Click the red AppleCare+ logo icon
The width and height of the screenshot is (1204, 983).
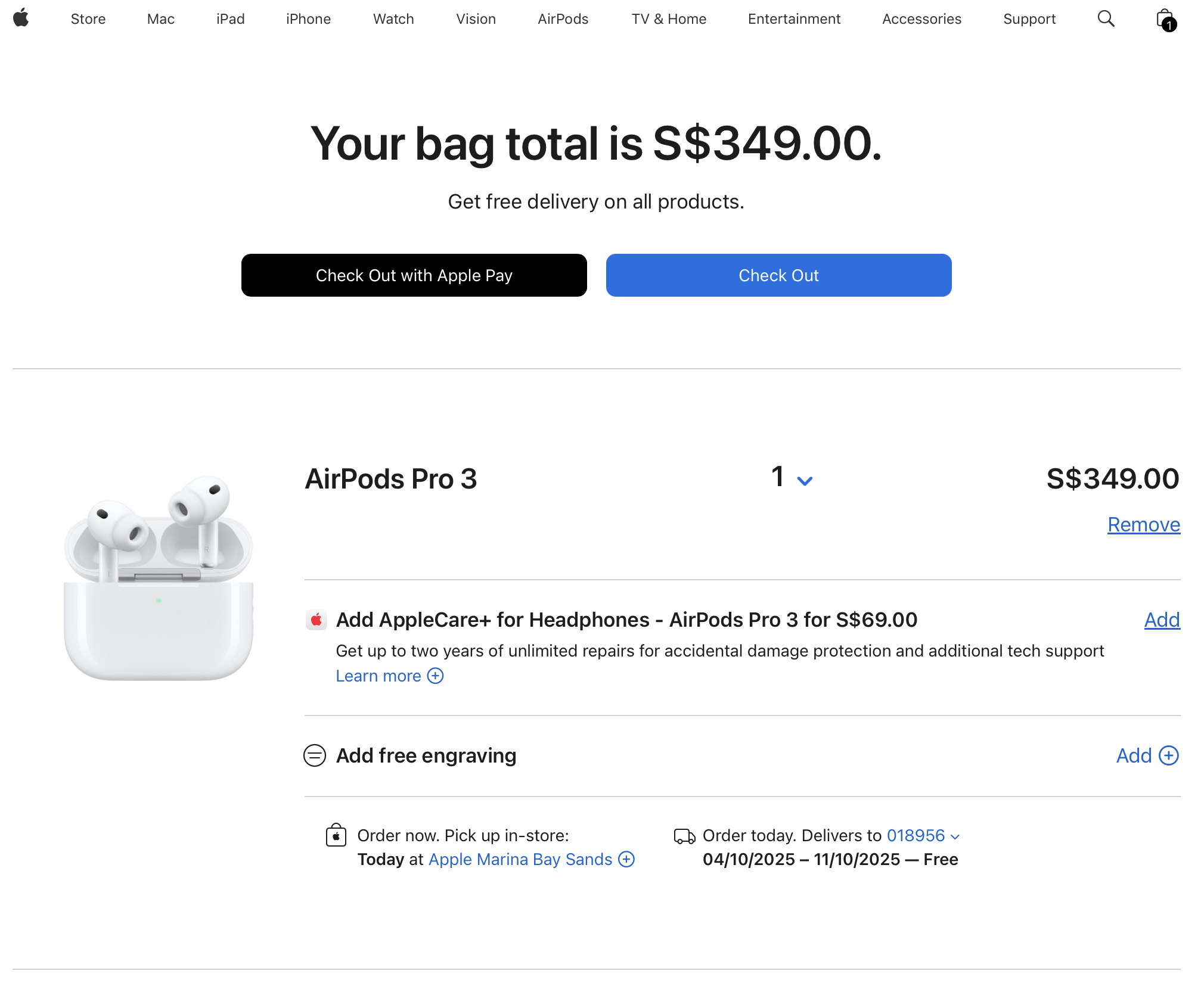tap(316, 620)
